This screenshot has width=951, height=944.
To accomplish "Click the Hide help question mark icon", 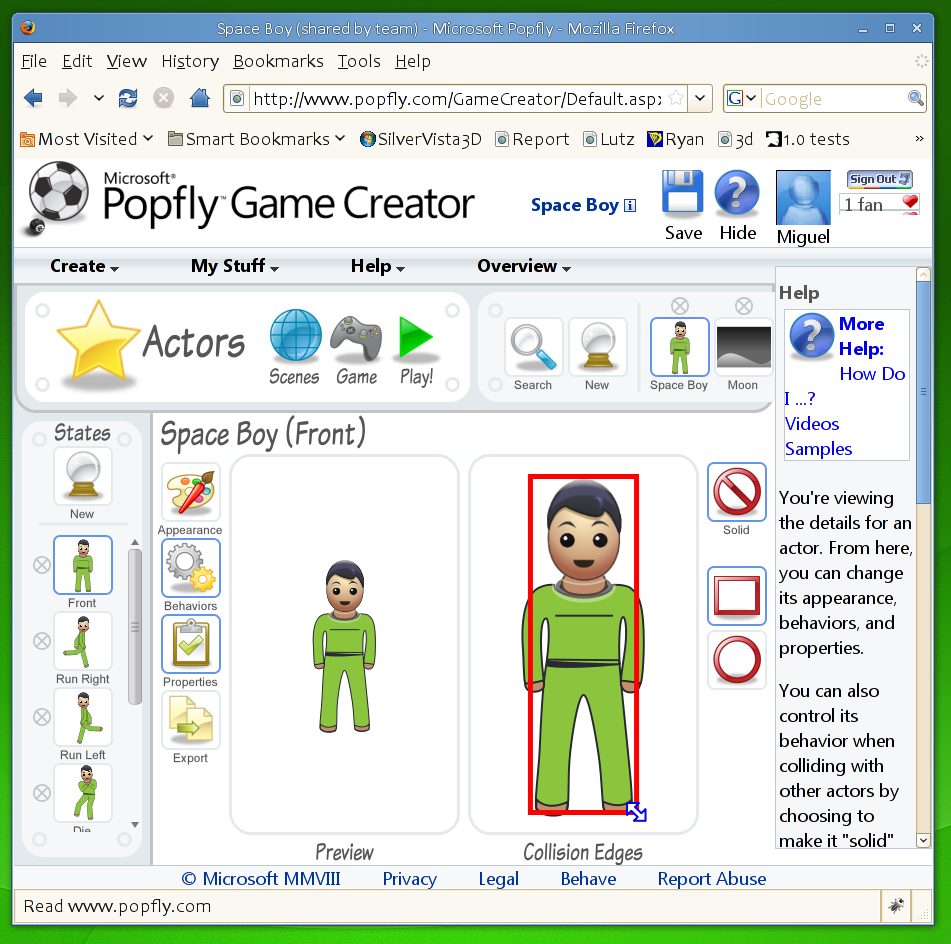I will 737,194.
